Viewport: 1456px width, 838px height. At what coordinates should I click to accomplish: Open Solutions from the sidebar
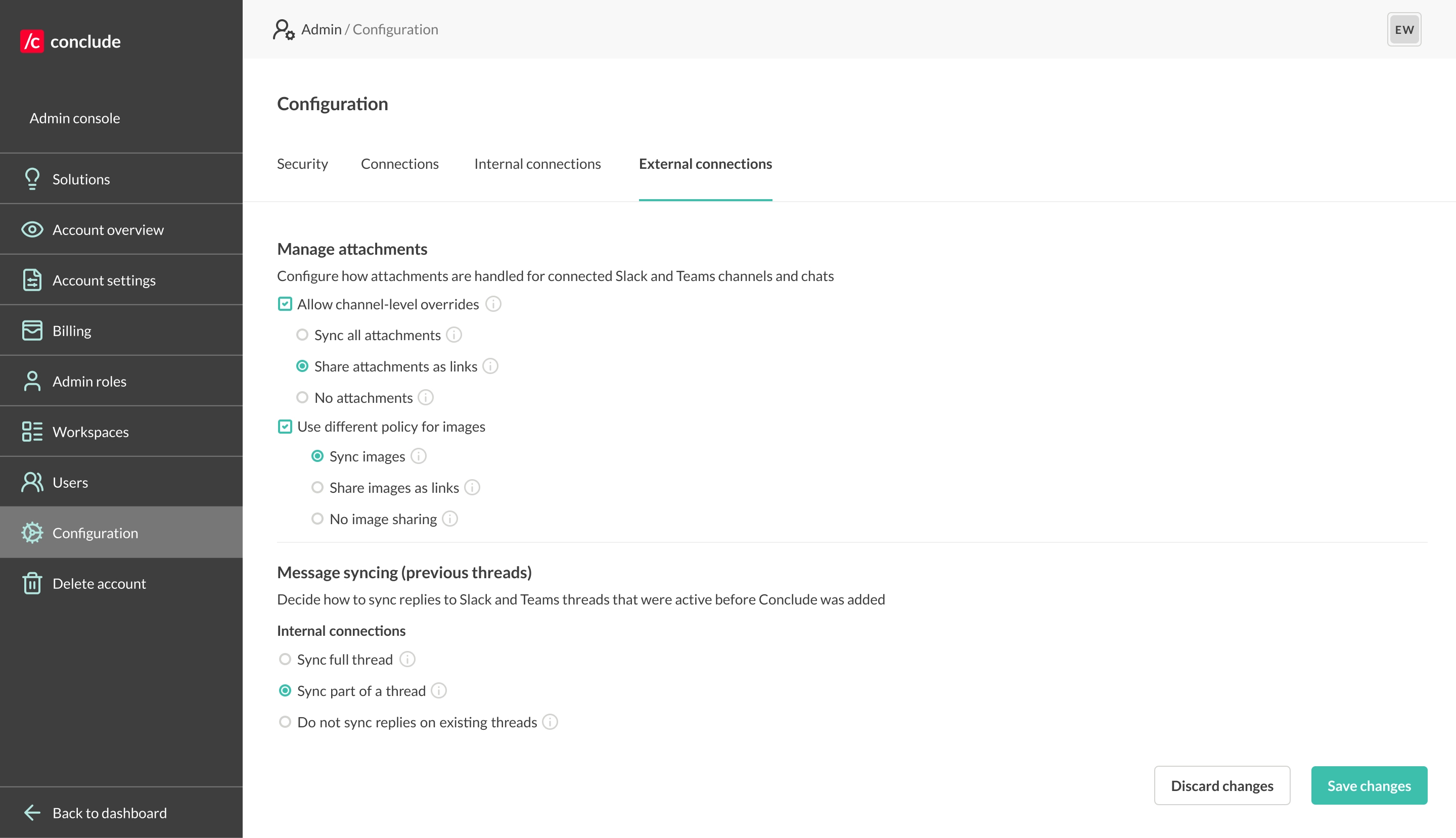pos(32,178)
